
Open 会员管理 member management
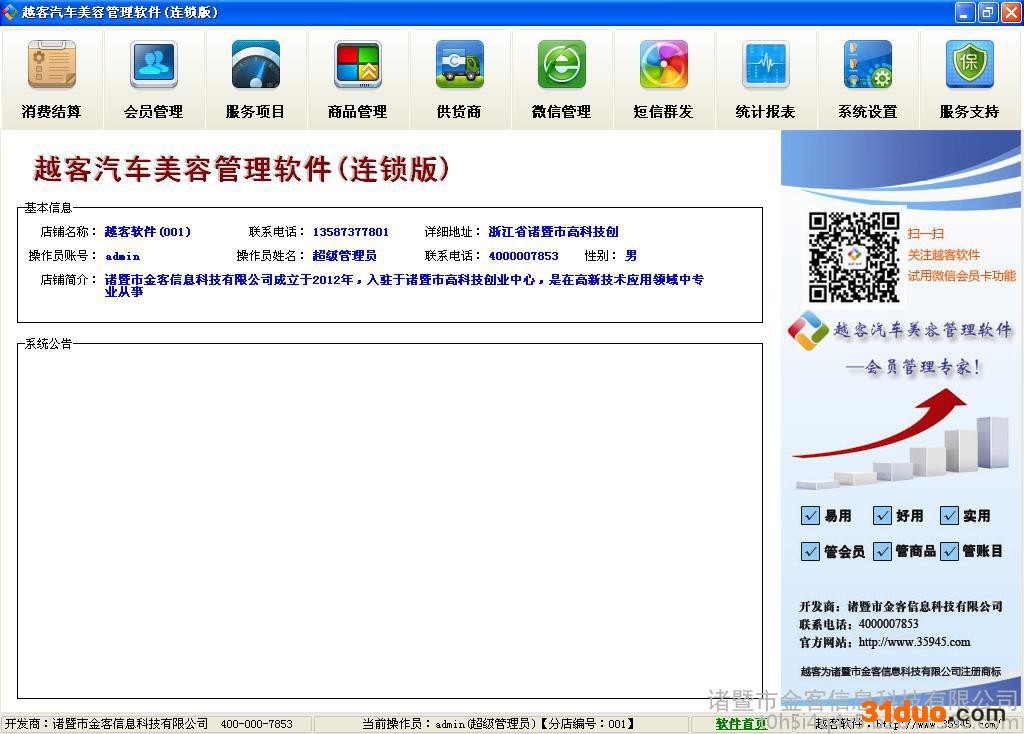click(x=153, y=79)
